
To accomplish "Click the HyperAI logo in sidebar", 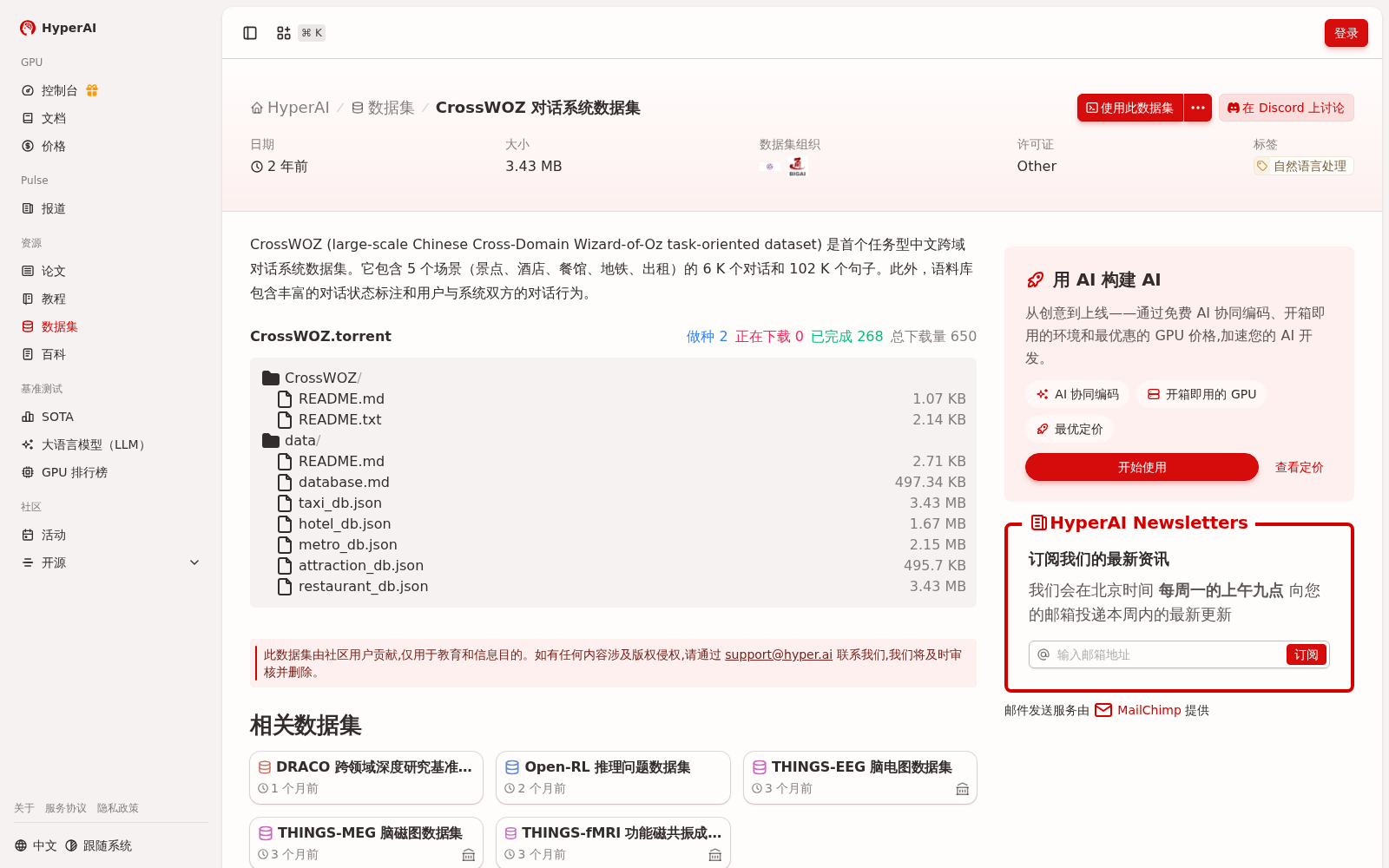I will (x=58, y=28).
